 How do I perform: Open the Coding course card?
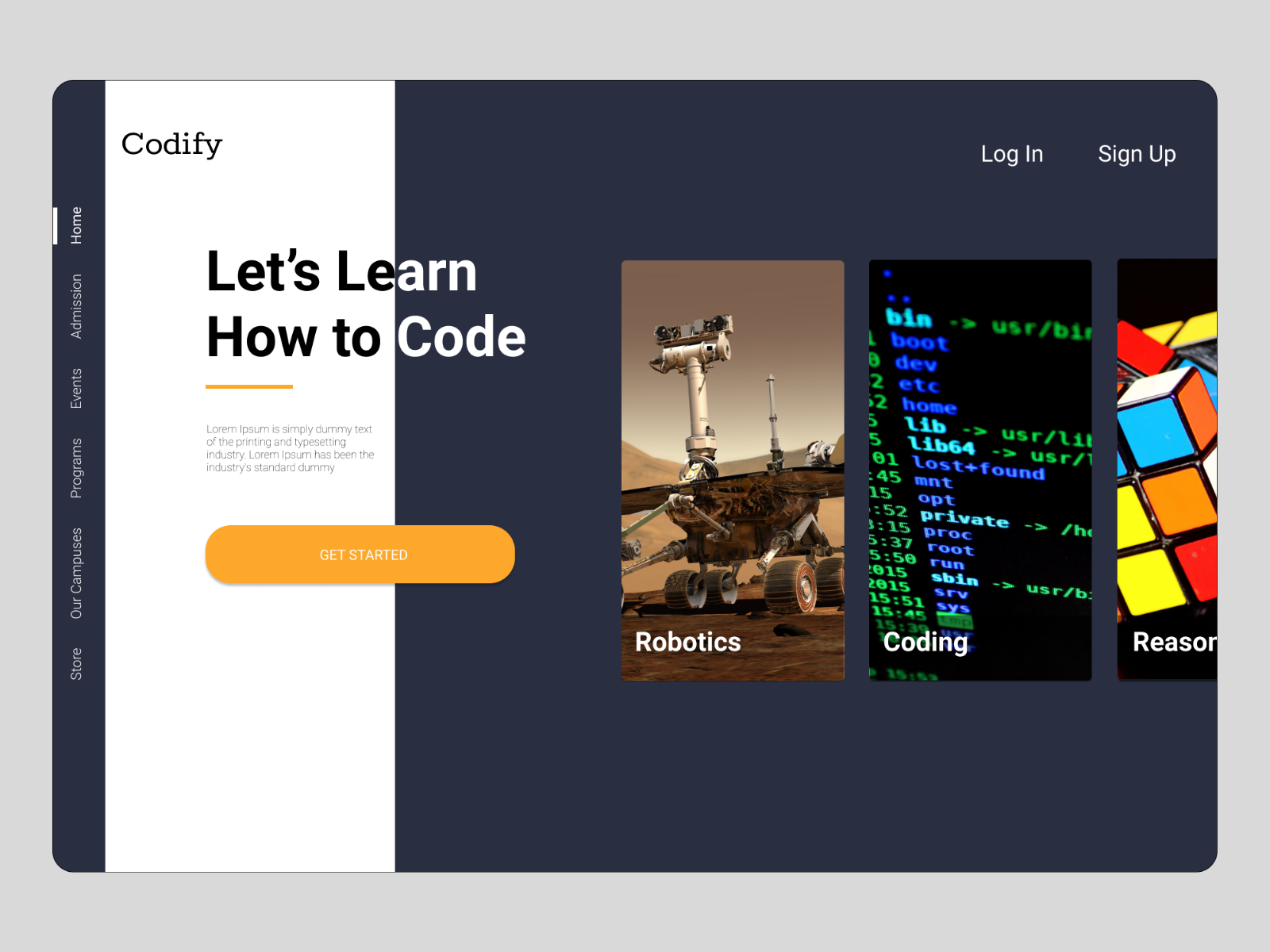(x=979, y=468)
